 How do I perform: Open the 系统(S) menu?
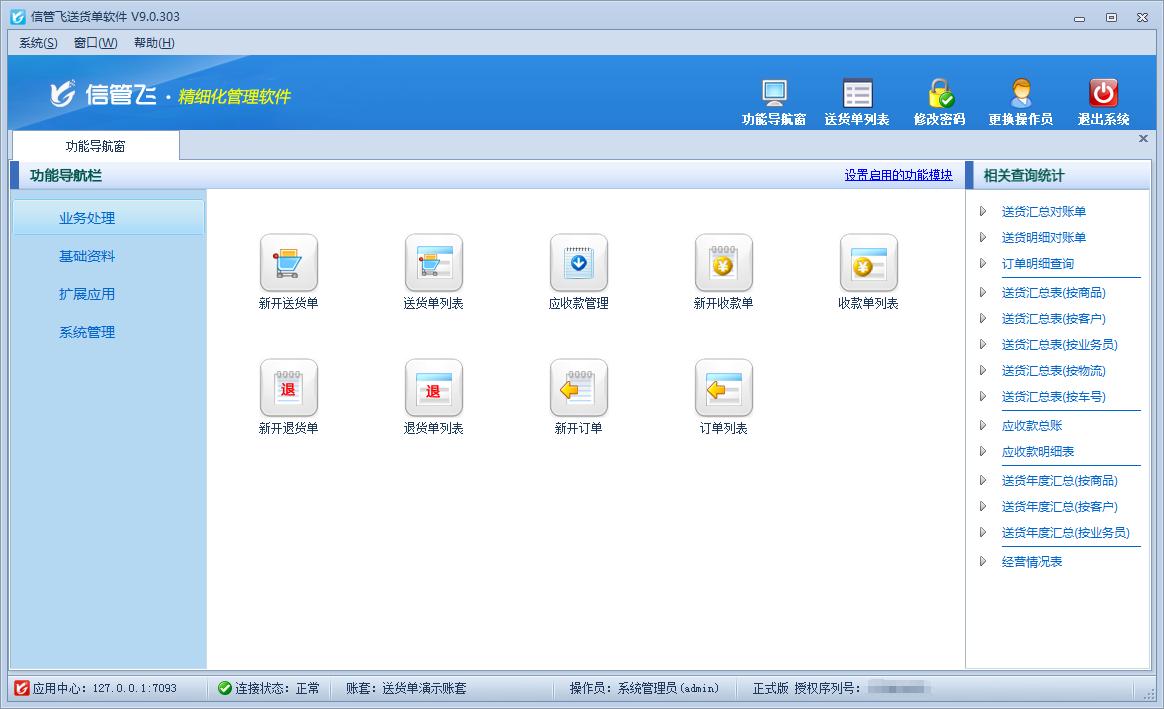click(x=38, y=43)
